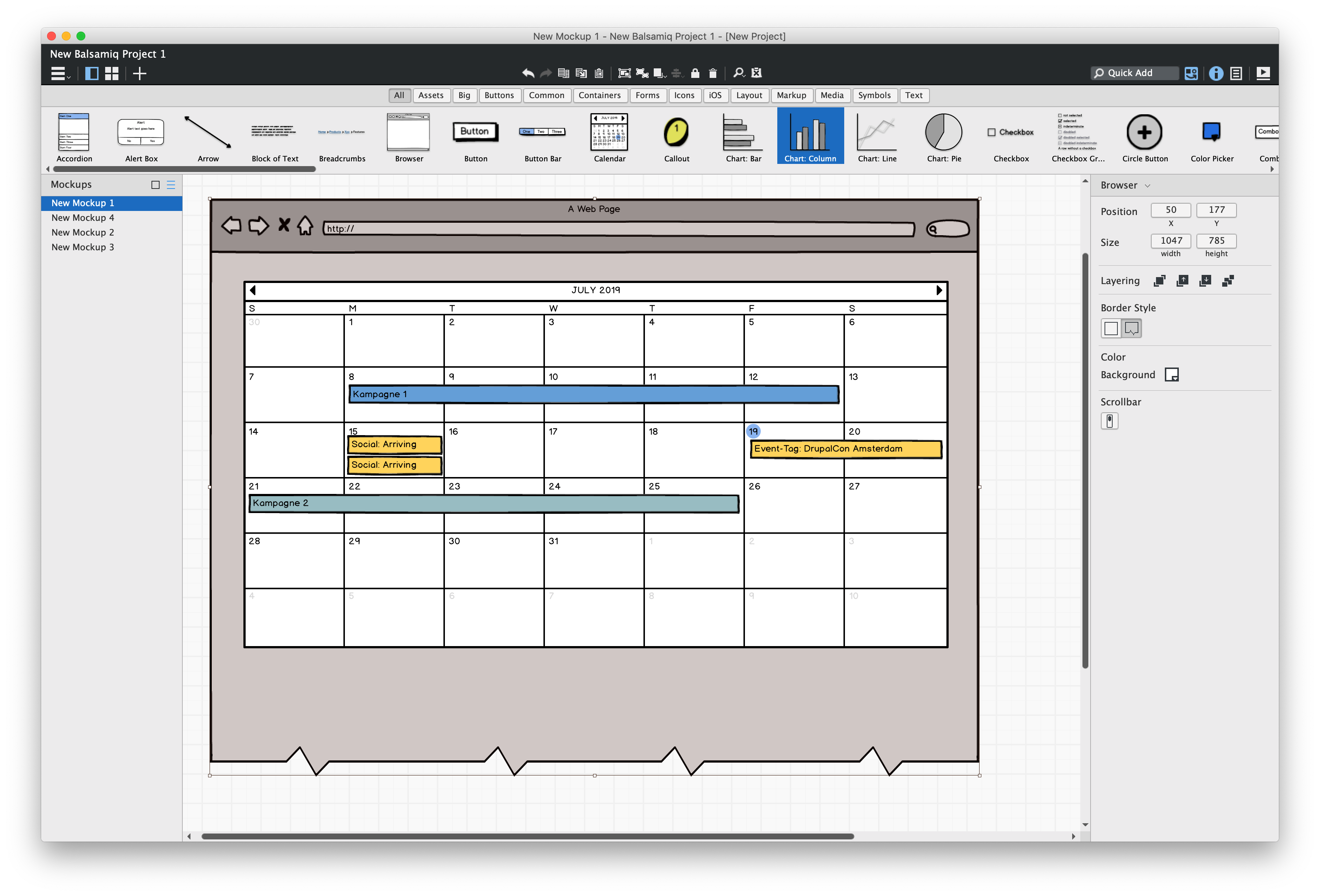Open New Mockup 4 in the list

pos(83,218)
